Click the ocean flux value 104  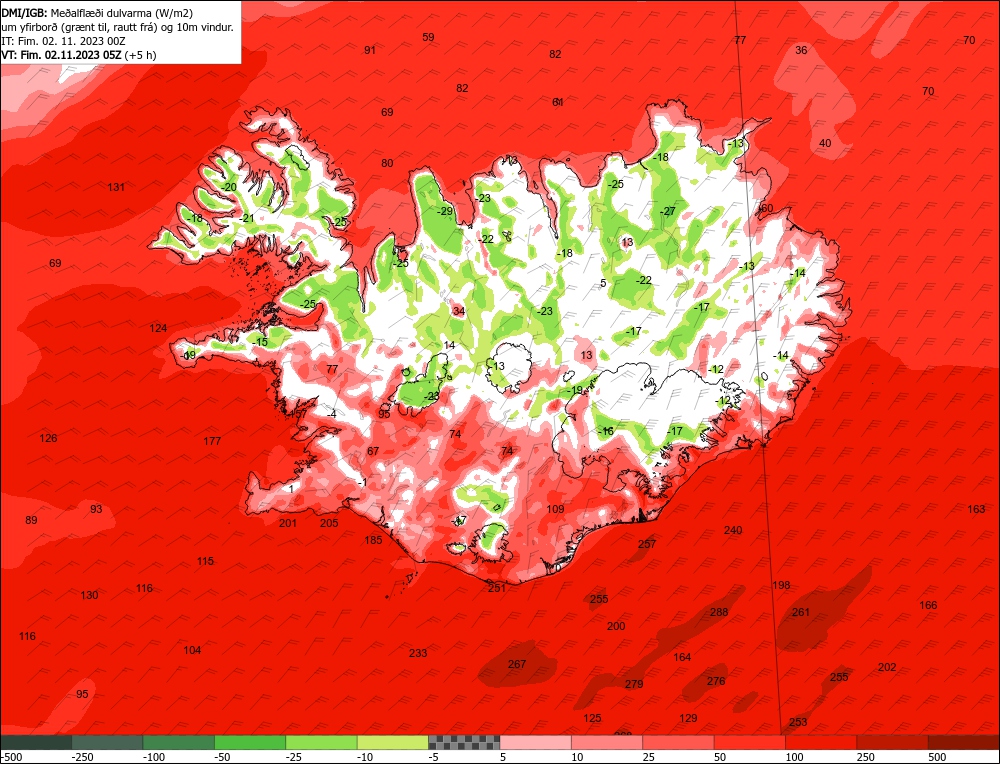click(192, 650)
